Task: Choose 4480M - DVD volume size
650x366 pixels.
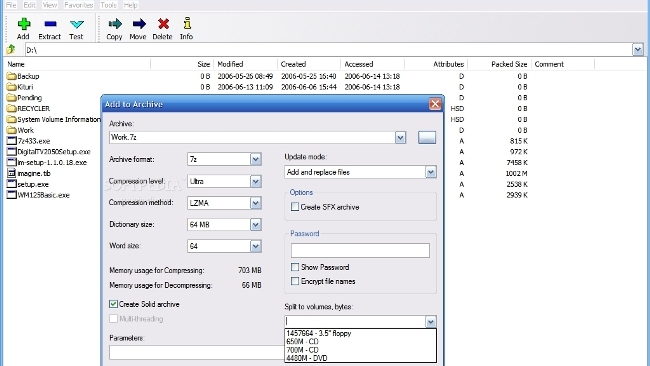Action: coord(360,358)
